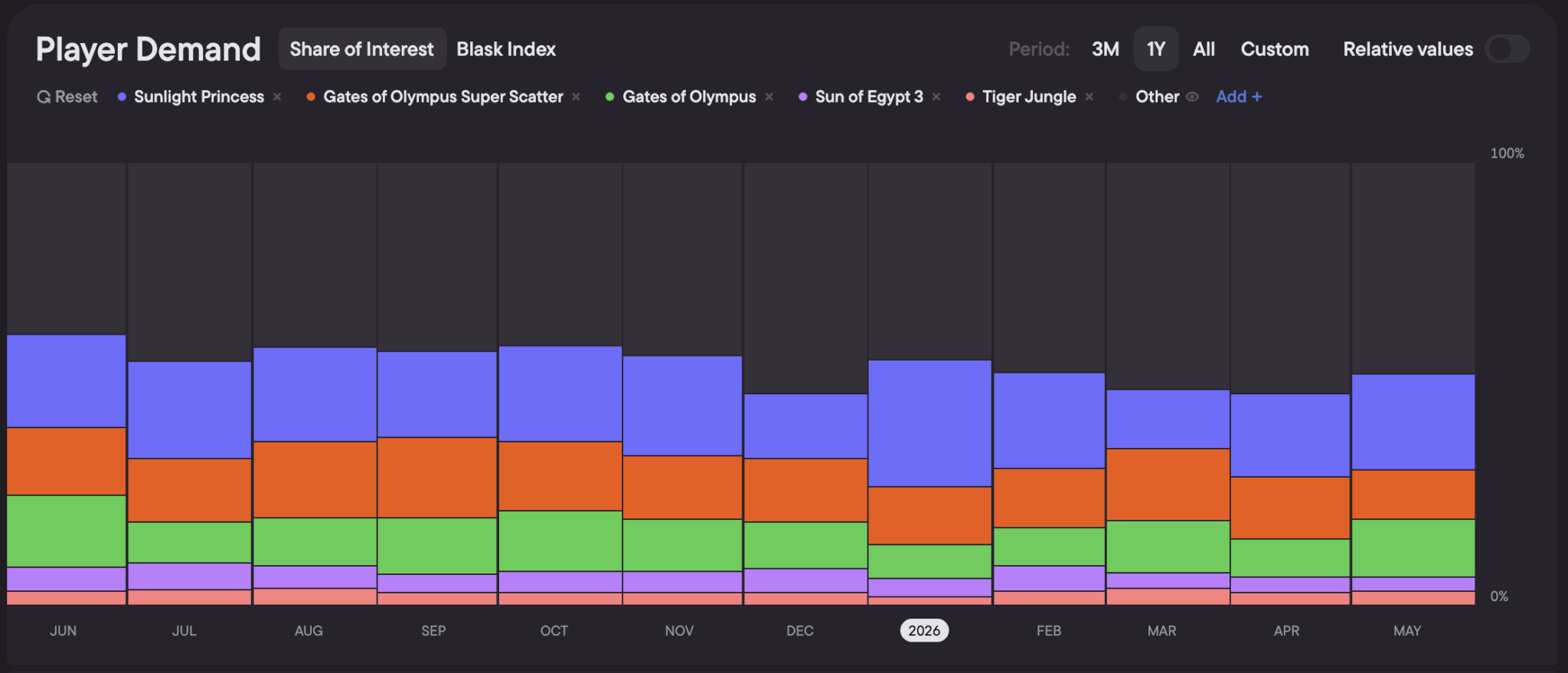Remove the green Gates of Olympus series

click(x=769, y=96)
